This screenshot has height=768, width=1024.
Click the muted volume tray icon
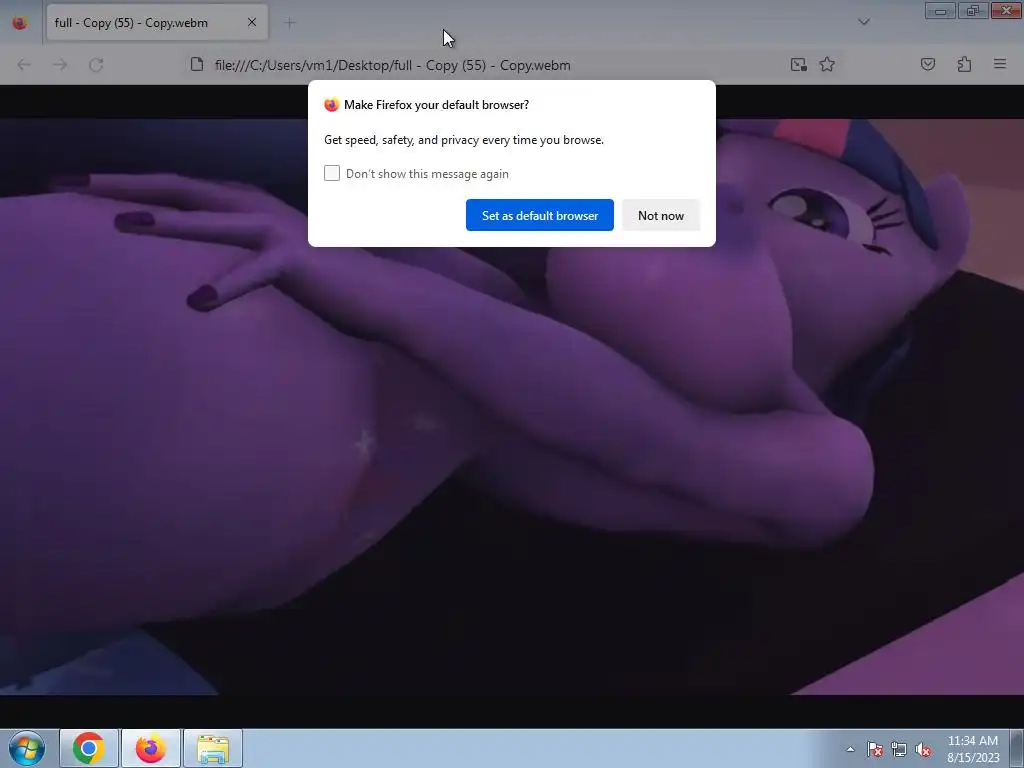(923, 749)
